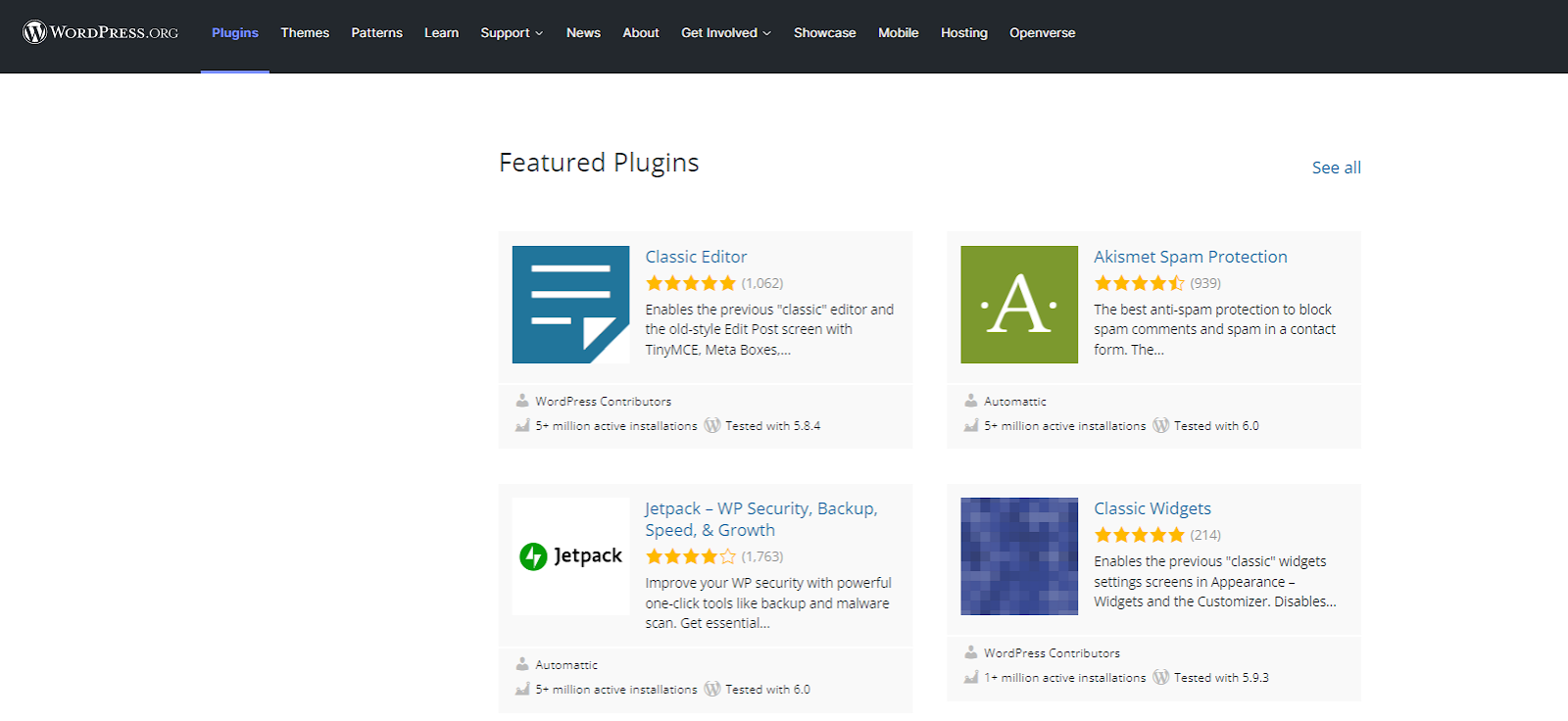Open Akismet Spam Protection plugin title
This screenshot has width=1568, height=721.
coord(1191,257)
